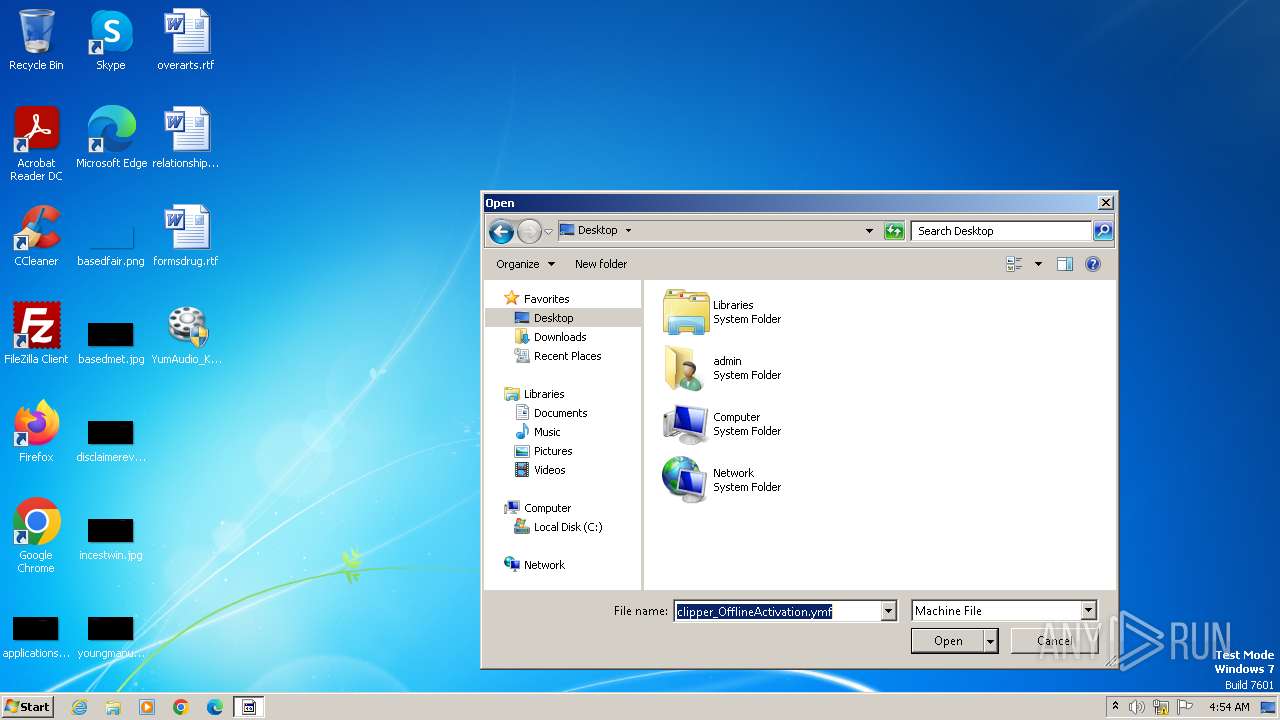Click the Google Chrome desktop icon
Screen dimensions: 1280x720
36,536
